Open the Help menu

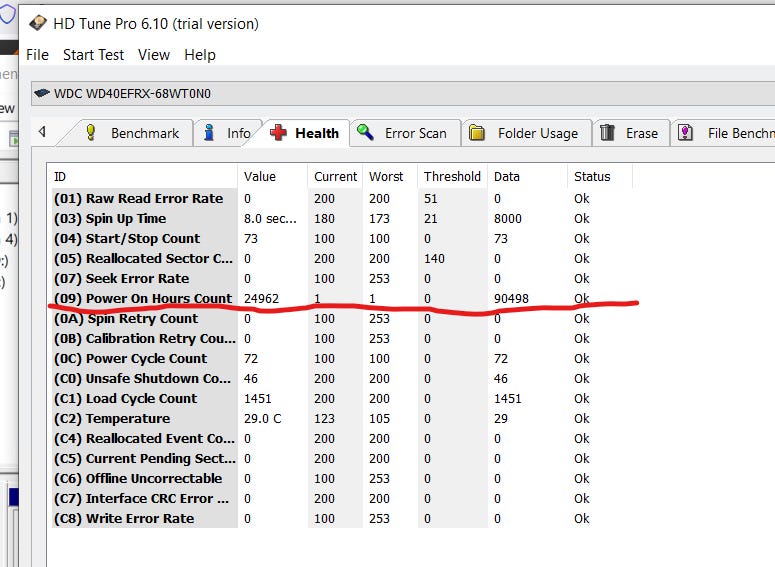[200, 55]
